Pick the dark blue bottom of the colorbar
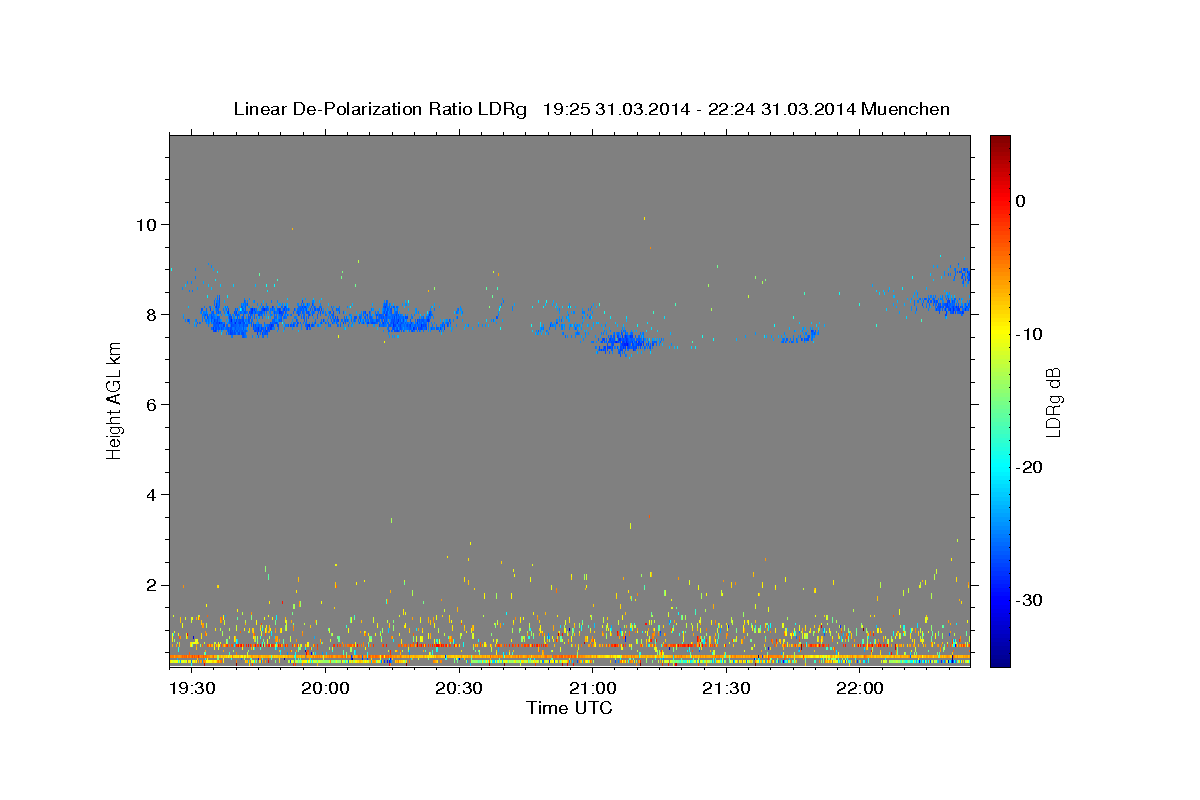 (x=999, y=656)
